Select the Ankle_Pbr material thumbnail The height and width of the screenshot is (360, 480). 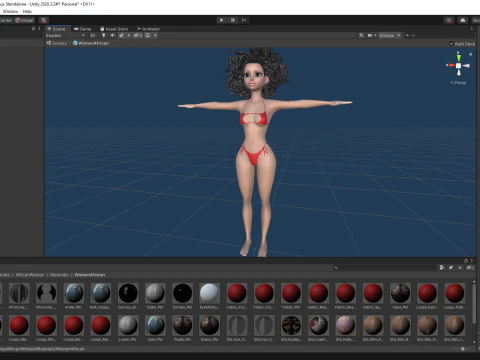(74, 293)
